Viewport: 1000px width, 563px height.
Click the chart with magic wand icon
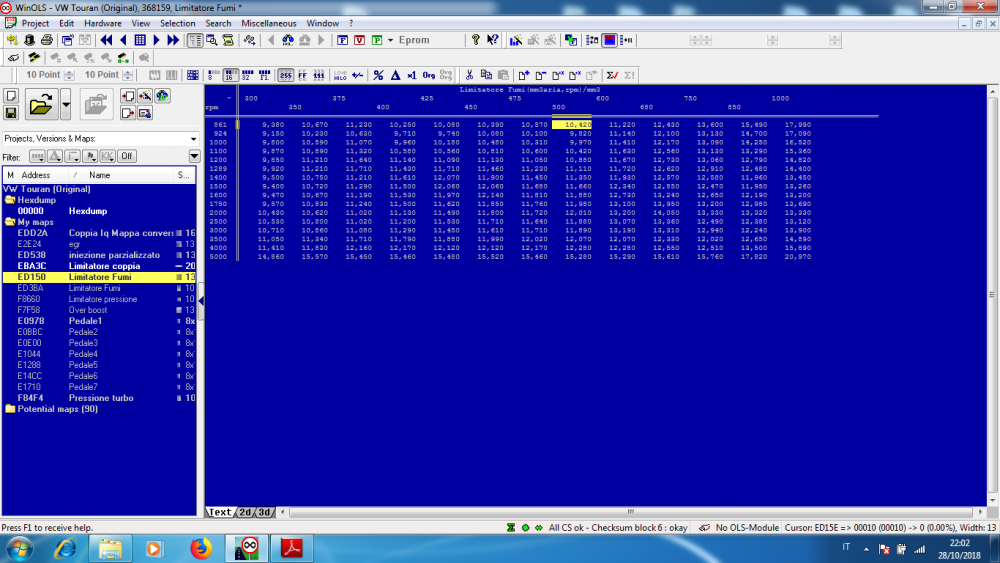(516, 40)
